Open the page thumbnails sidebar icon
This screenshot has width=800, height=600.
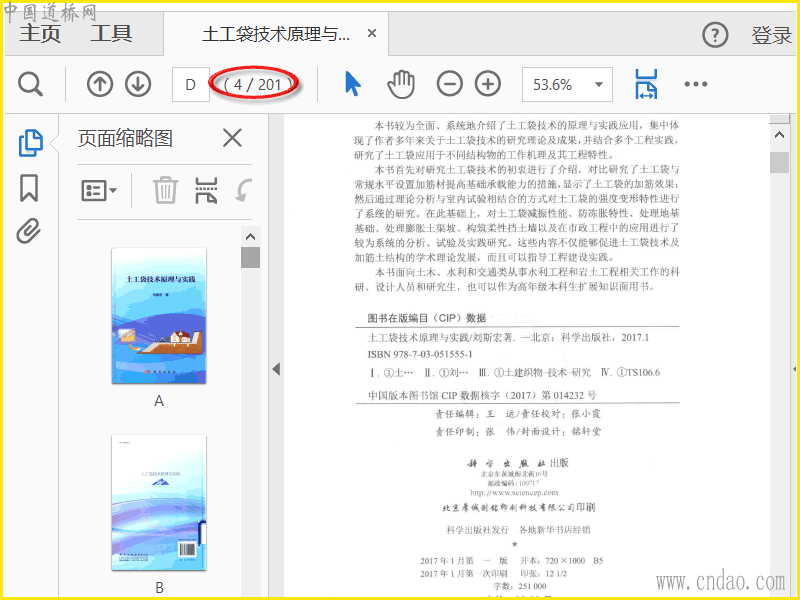tap(31, 143)
